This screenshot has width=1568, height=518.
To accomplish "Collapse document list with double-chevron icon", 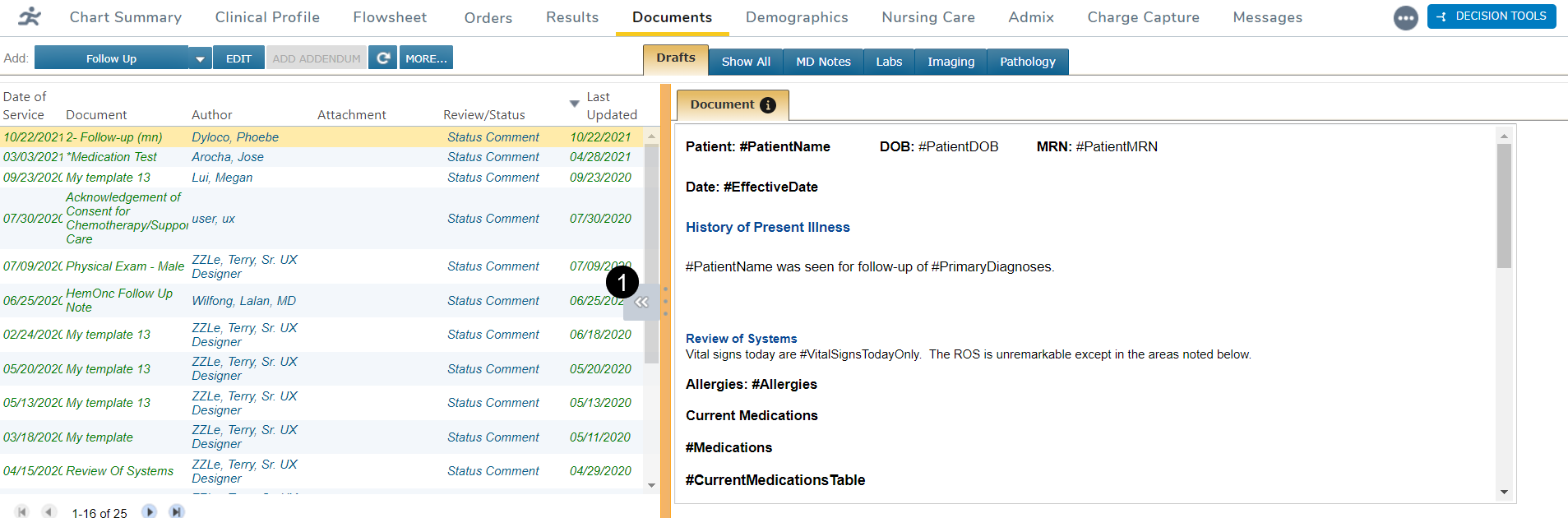I will pyautogui.click(x=641, y=303).
